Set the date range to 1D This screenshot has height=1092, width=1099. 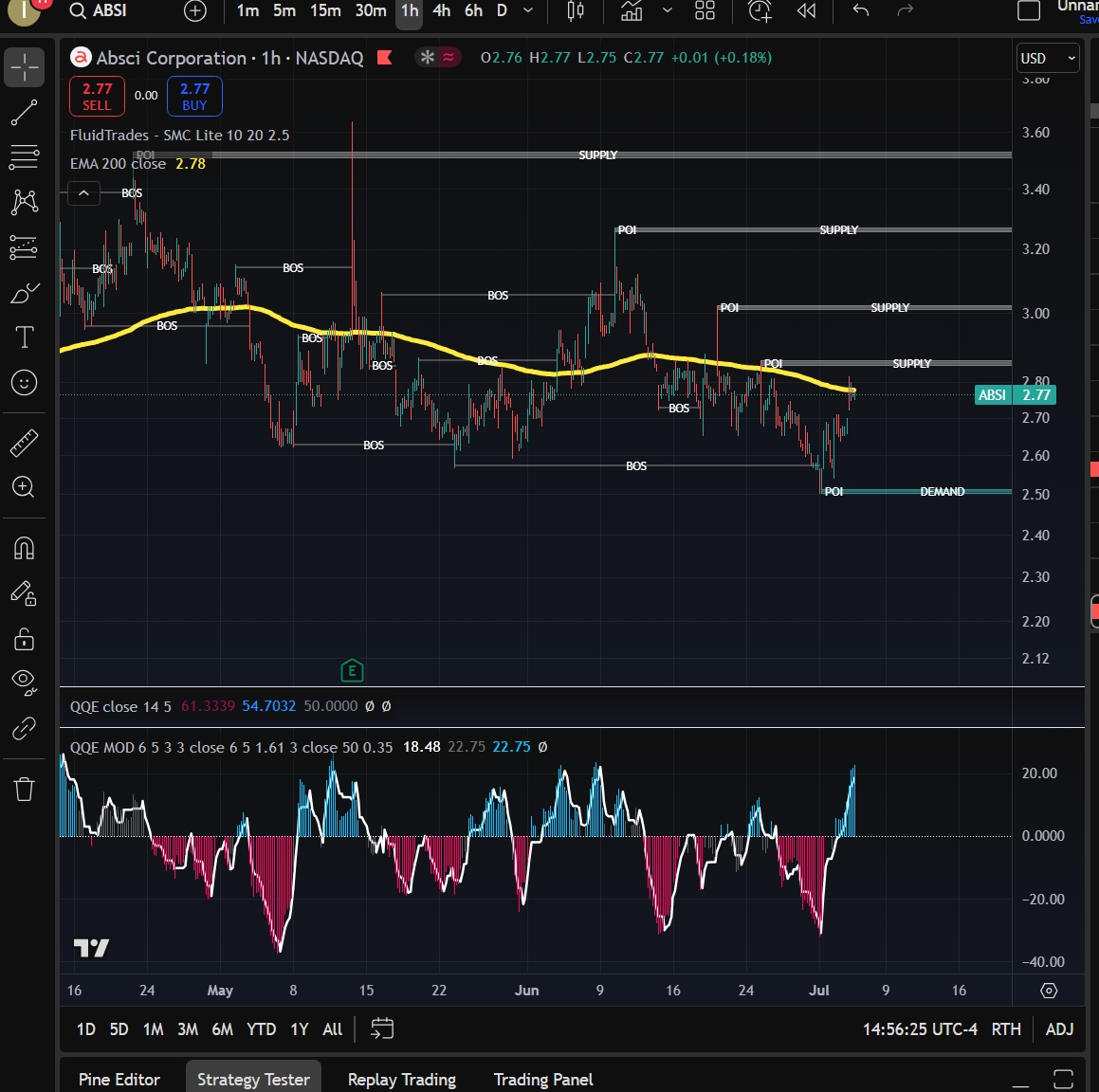(x=86, y=1028)
